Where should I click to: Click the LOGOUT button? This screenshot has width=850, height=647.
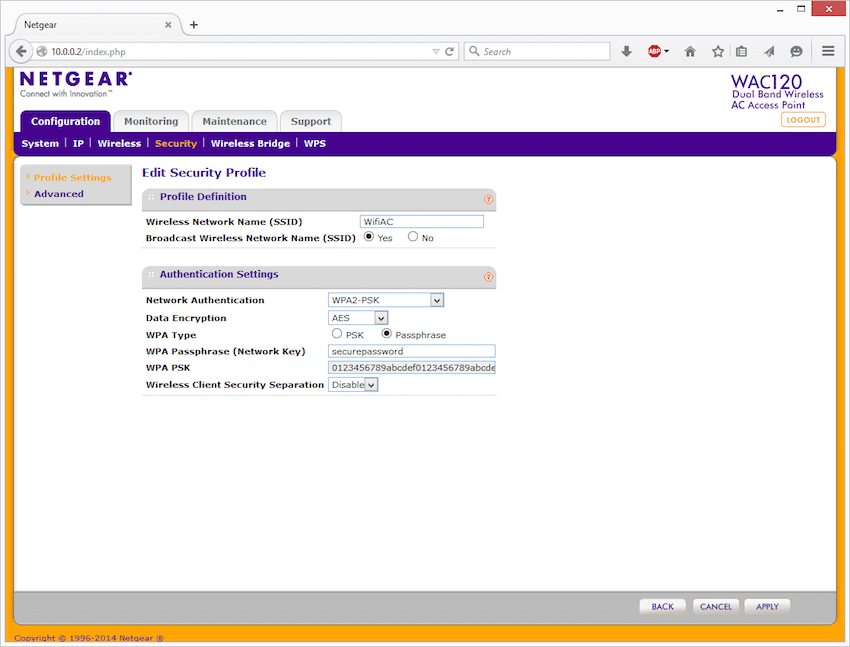point(803,120)
